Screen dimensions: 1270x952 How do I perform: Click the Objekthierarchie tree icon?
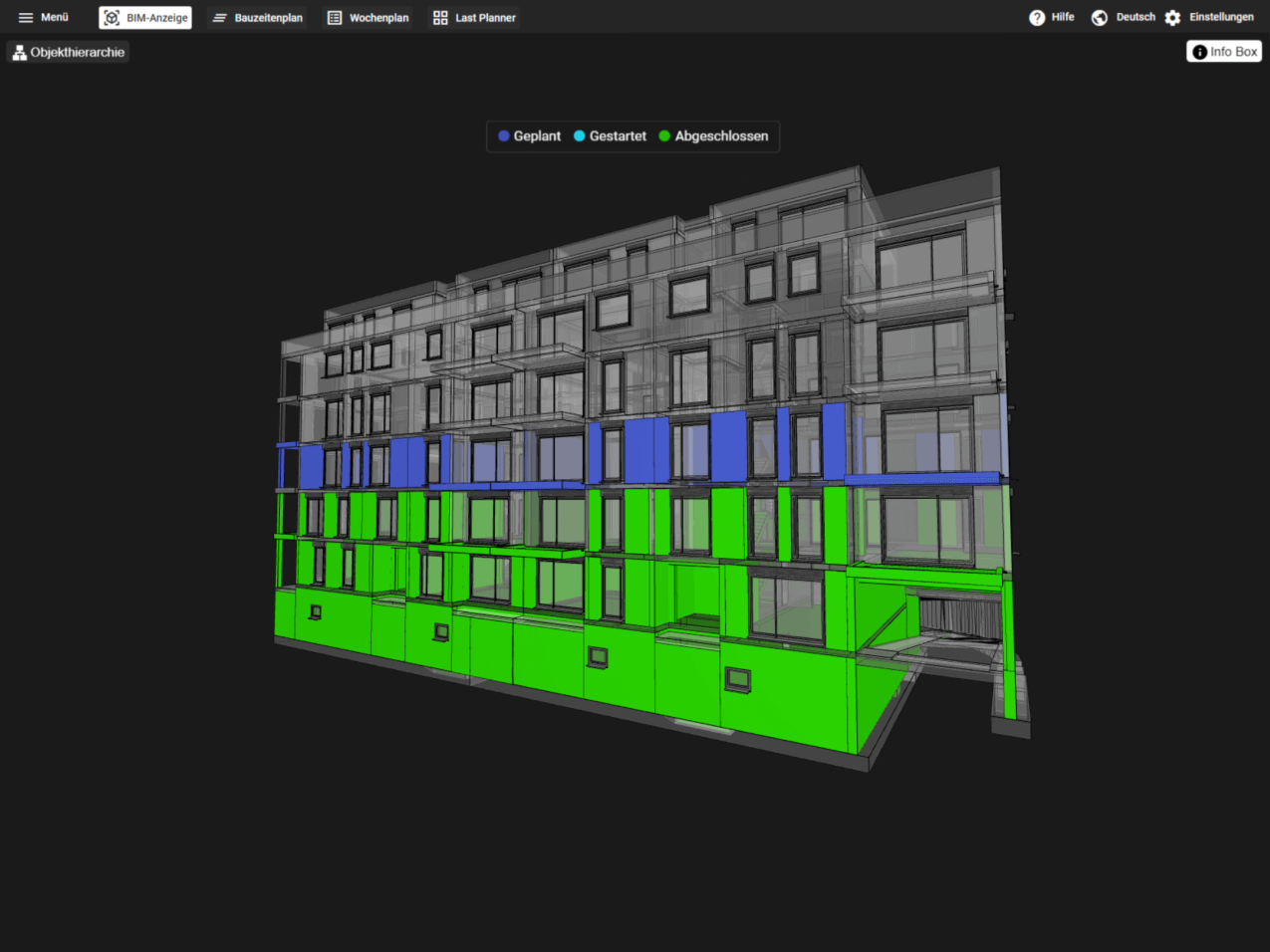click(x=19, y=51)
